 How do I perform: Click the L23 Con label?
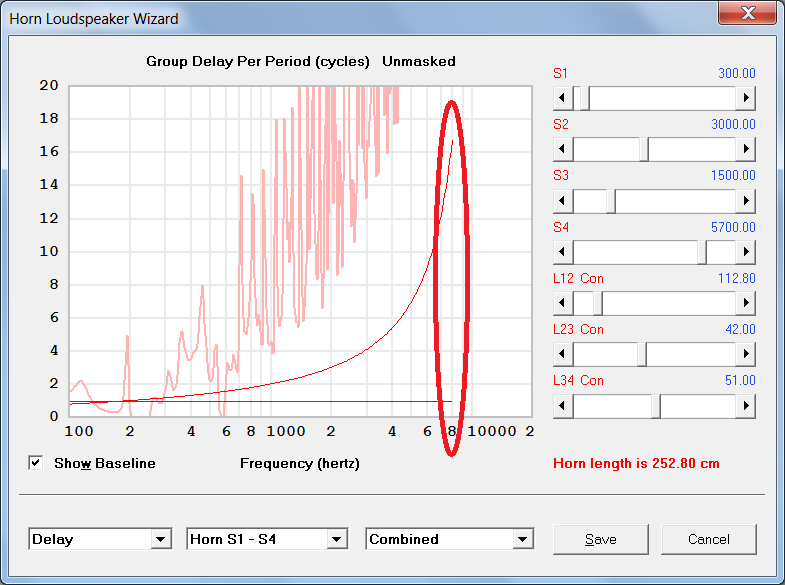tap(578, 329)
